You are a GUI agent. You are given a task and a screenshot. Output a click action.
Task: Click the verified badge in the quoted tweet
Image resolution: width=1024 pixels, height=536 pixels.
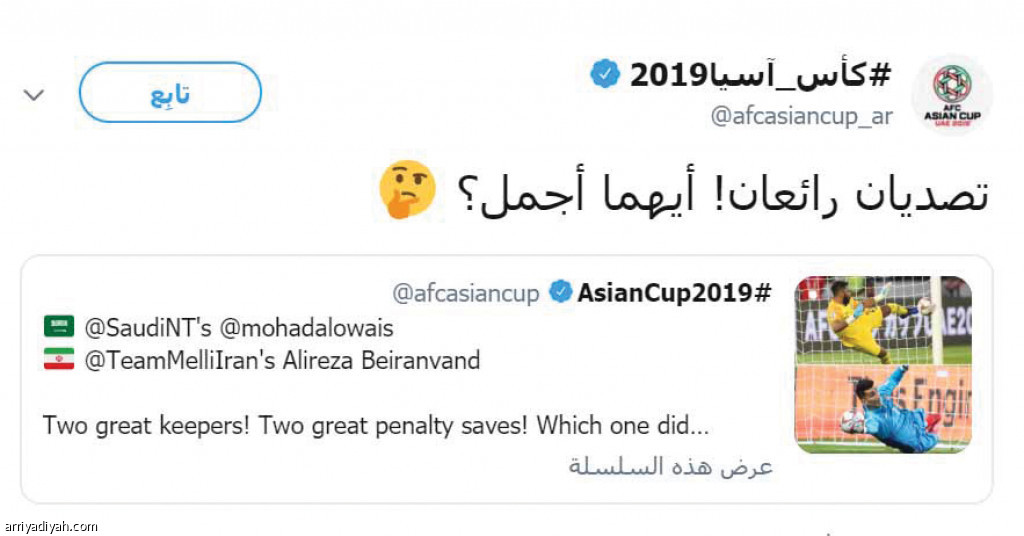(x=561, y=294)
